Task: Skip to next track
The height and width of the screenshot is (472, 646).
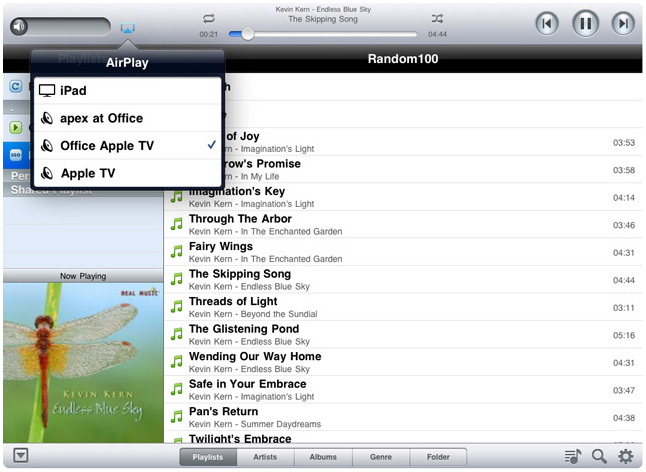Action: (623, 23)
